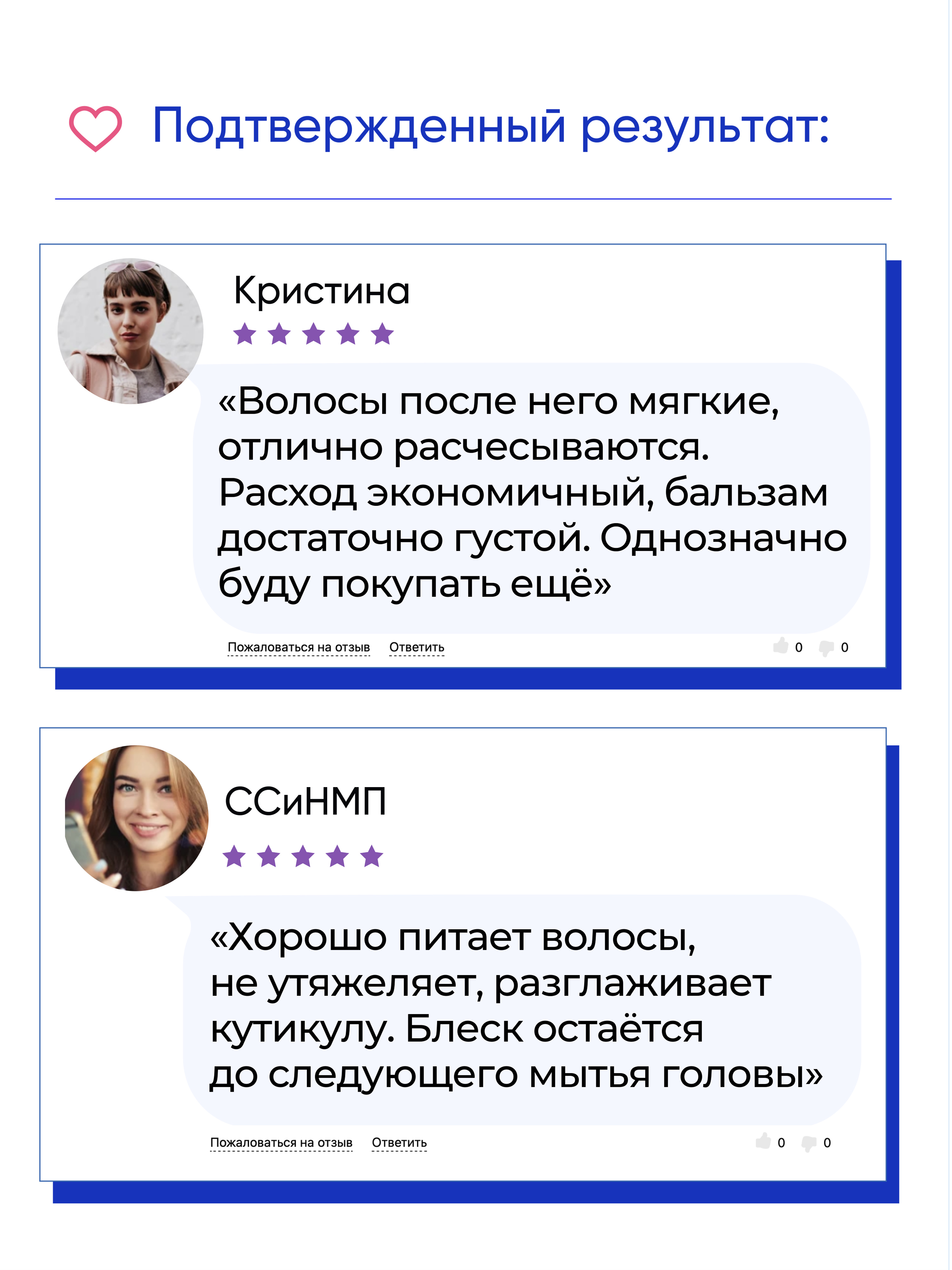Report ССиНМП's review via 'Пожаловаться на отзыв'
The width and height of the screenshot is (952, 1270).
(281, 1143)
